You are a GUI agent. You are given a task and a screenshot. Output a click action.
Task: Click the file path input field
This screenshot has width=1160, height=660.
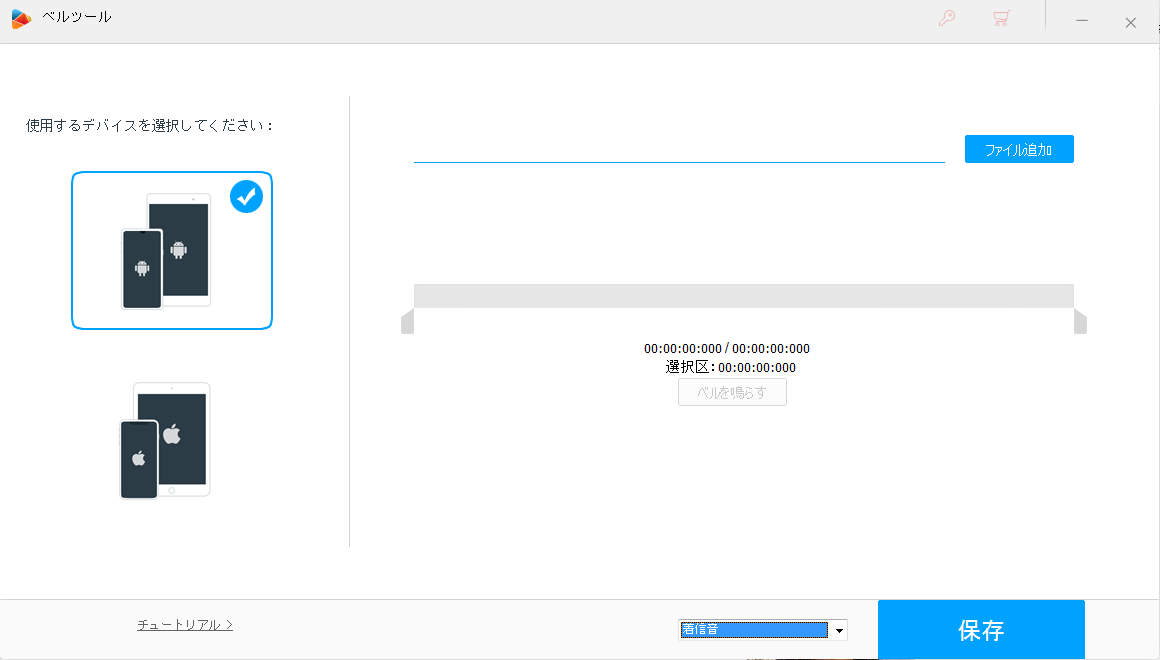point(679,149)
